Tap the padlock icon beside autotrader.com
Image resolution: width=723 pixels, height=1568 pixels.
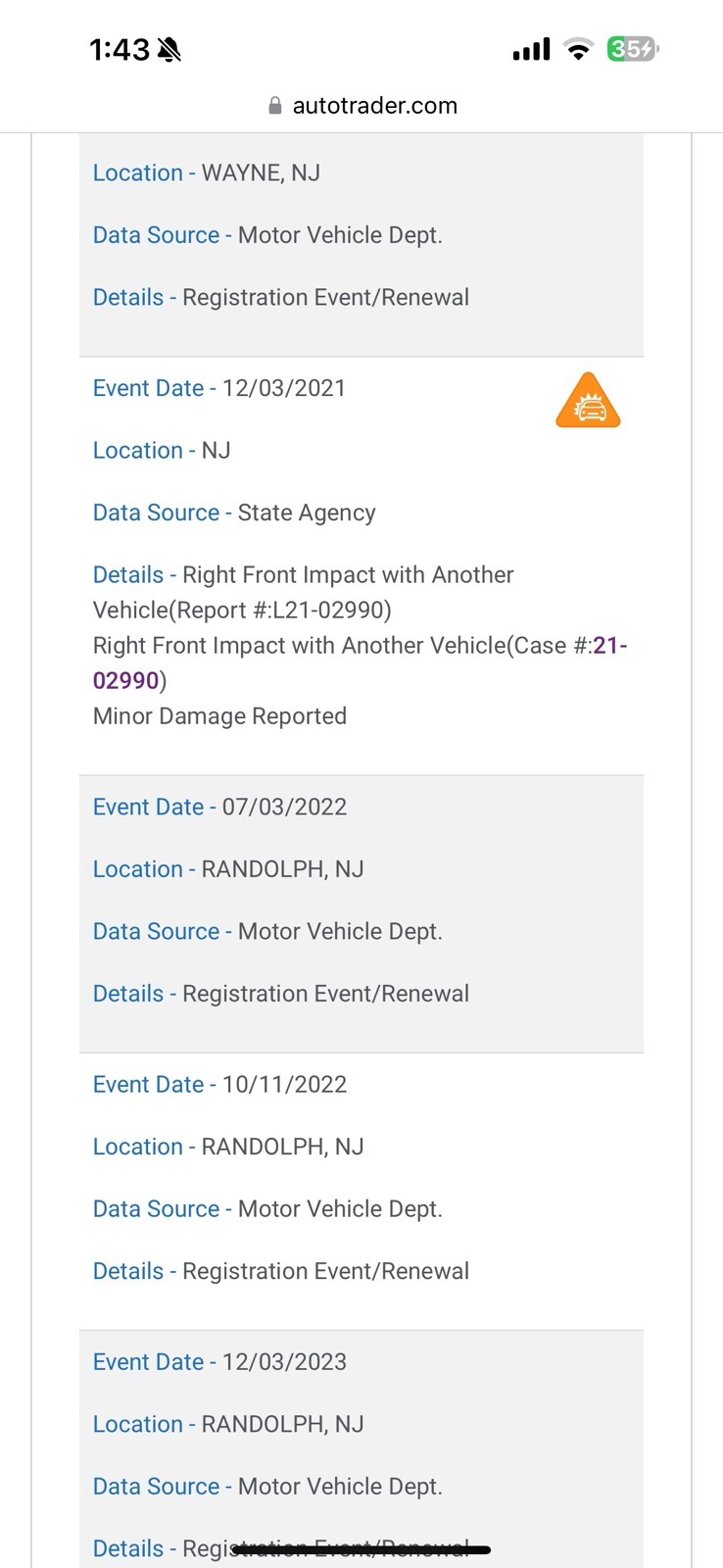pos(275,106)
